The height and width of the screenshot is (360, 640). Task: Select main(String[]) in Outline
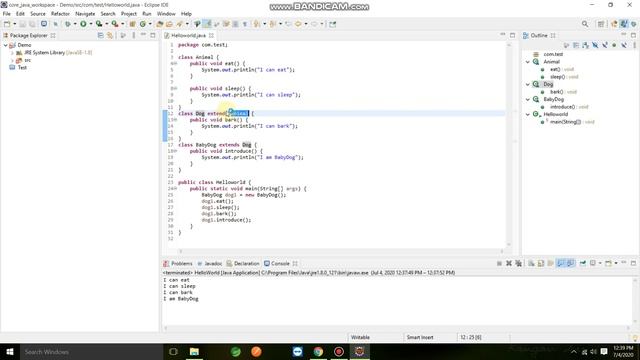[x=567, y=122]
